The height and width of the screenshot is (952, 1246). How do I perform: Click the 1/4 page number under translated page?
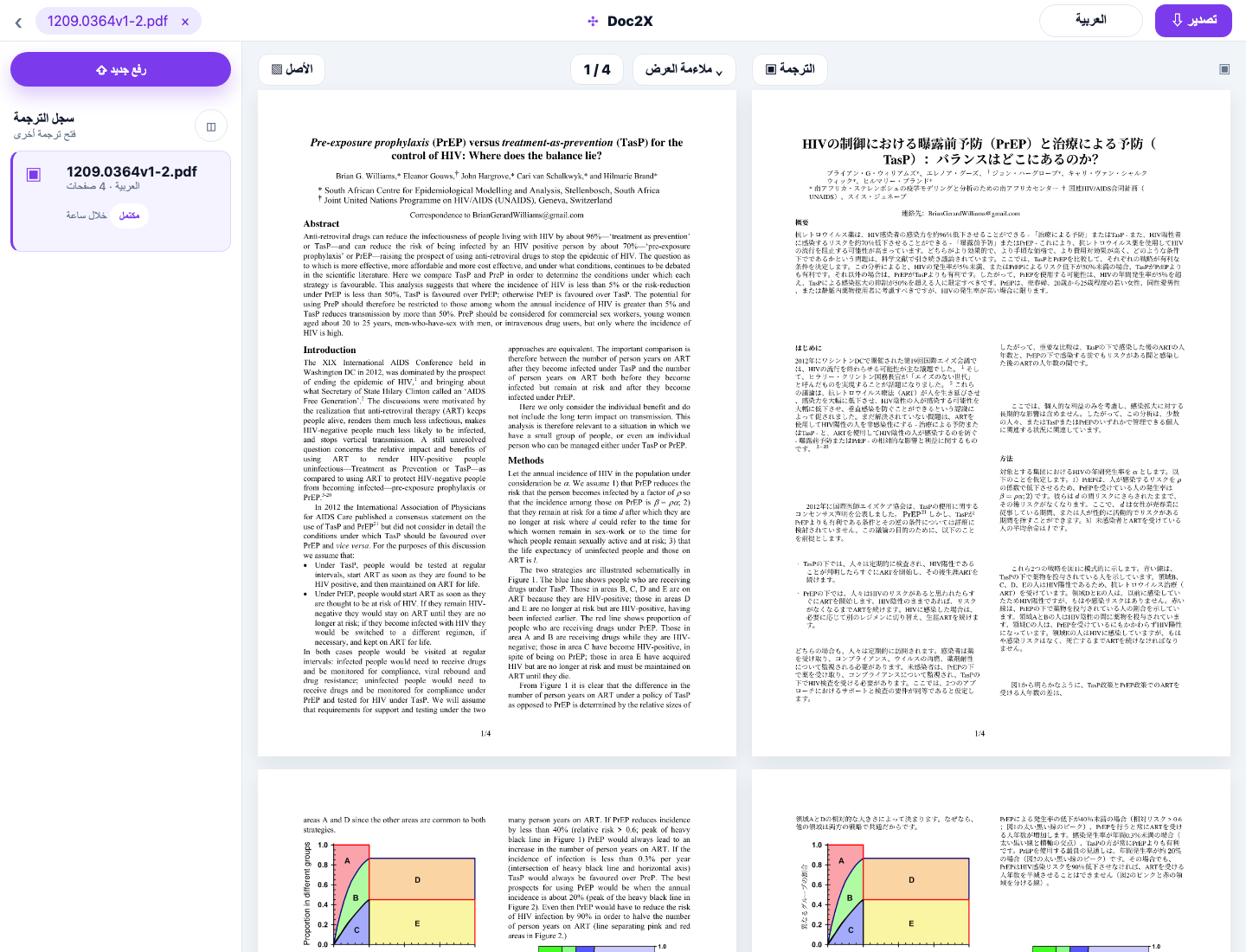pos(979,733)
